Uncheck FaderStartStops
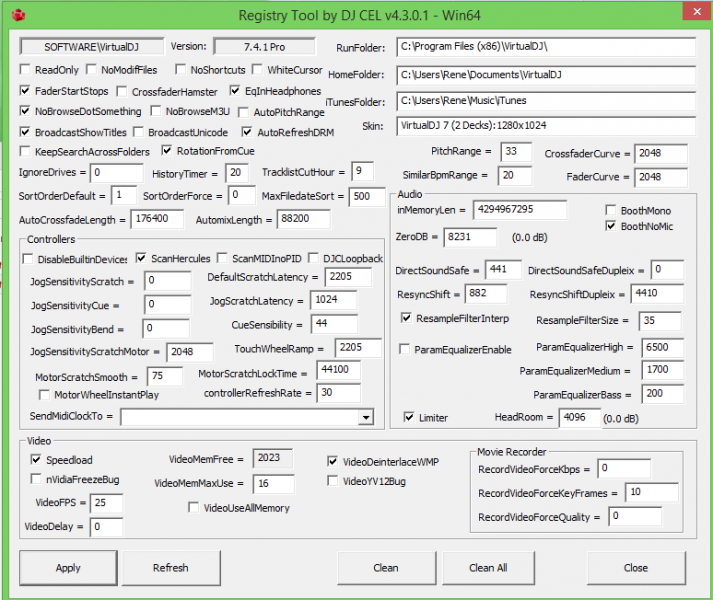Screen dimensions: 713x600 [25, 91]
